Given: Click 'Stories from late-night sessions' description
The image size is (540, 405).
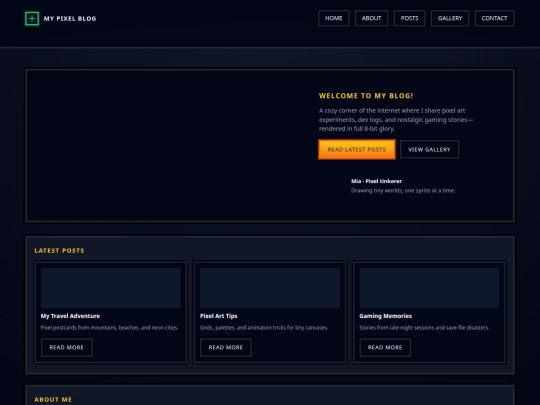Looking at the screenshot, I should (424, 328).
